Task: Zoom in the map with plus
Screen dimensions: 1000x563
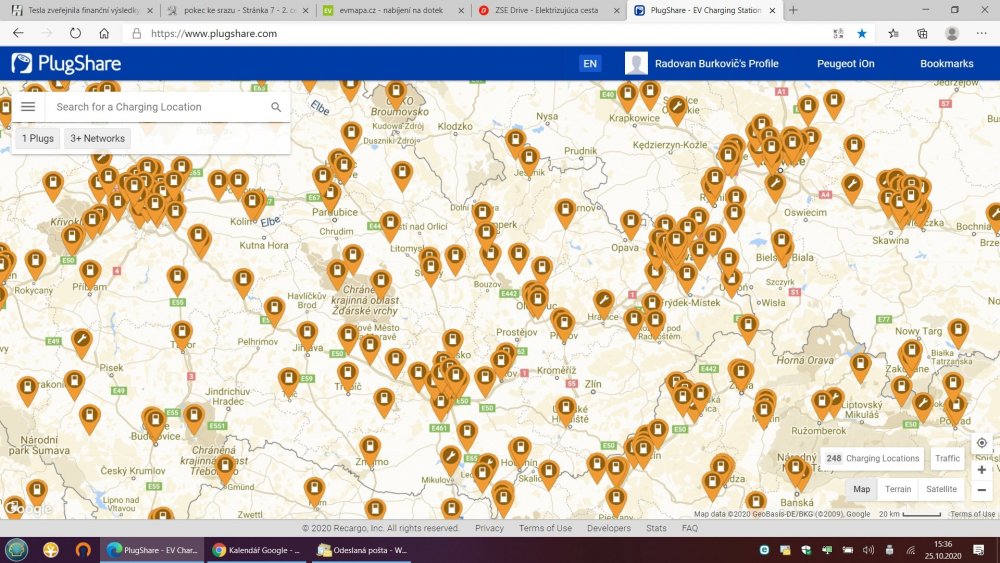Action: [x=982, y=470]
